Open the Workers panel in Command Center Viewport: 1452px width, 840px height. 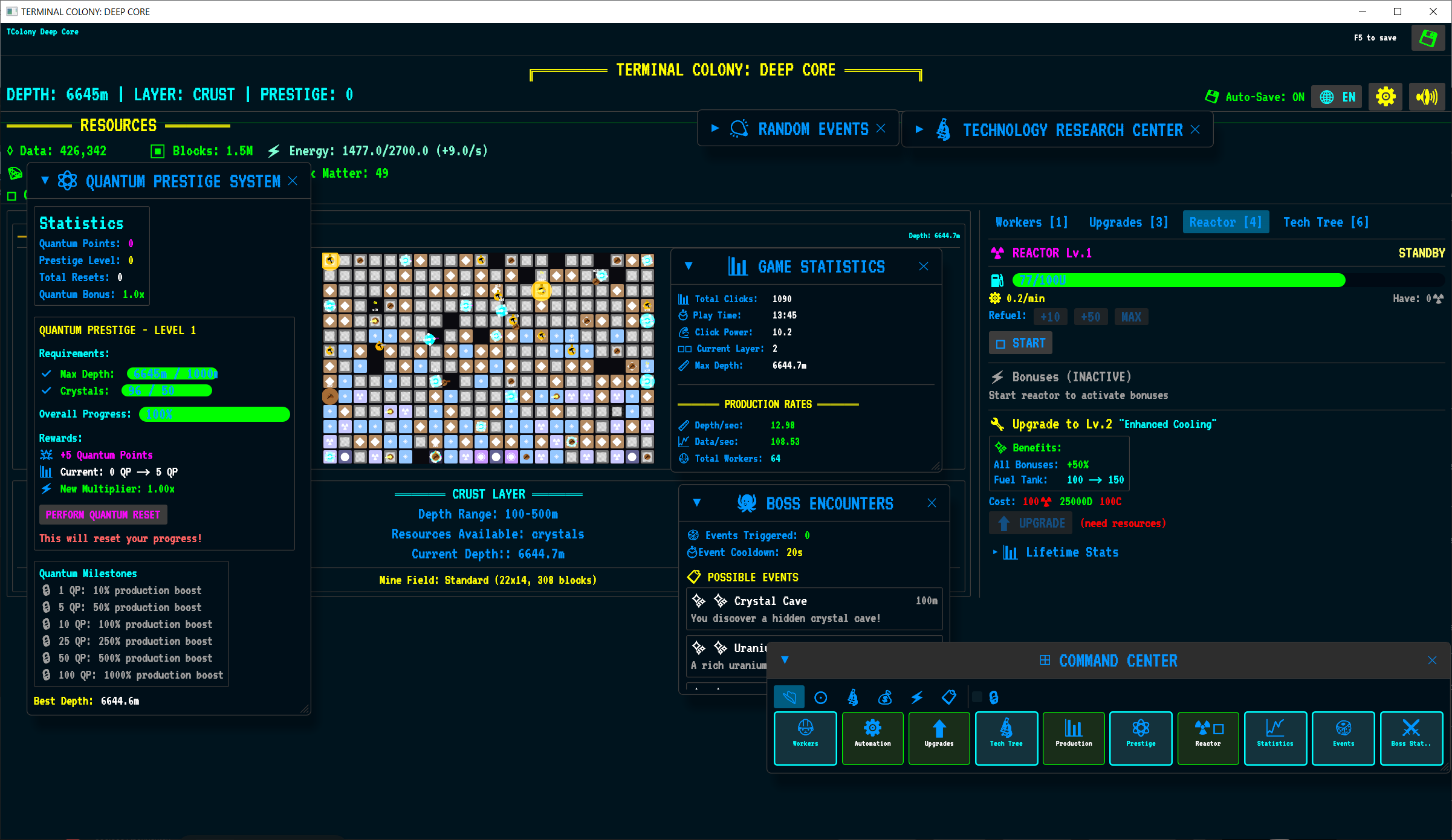[x=805, y=738]
